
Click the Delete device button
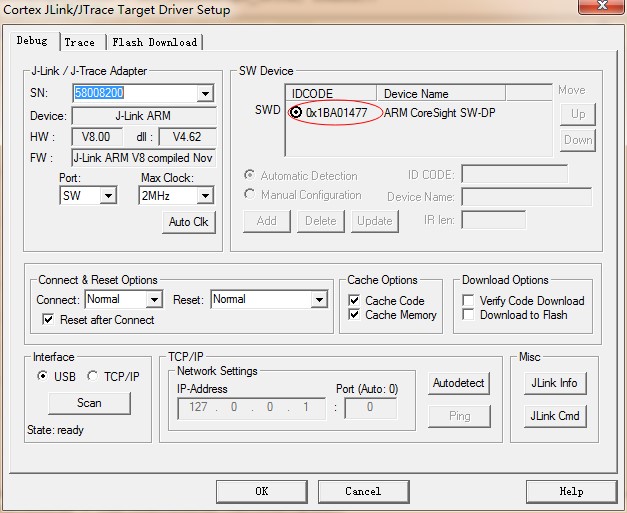click(x=321, y=221)
